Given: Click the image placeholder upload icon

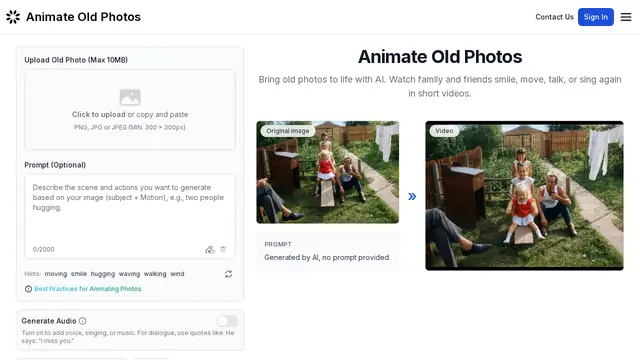Looking at the screenshot, I should tap(130, 97).
